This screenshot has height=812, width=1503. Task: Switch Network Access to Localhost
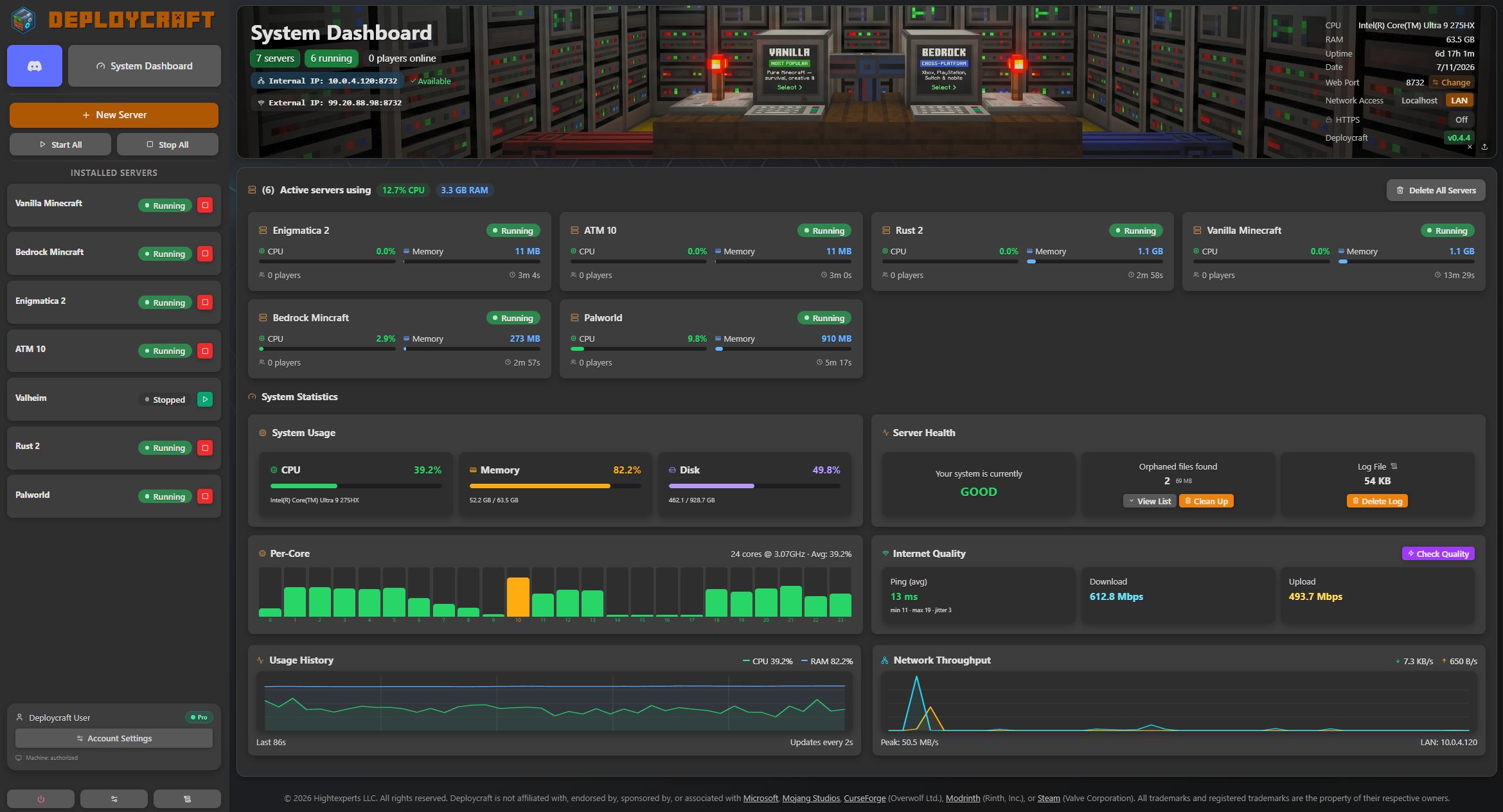(1419, 101)
